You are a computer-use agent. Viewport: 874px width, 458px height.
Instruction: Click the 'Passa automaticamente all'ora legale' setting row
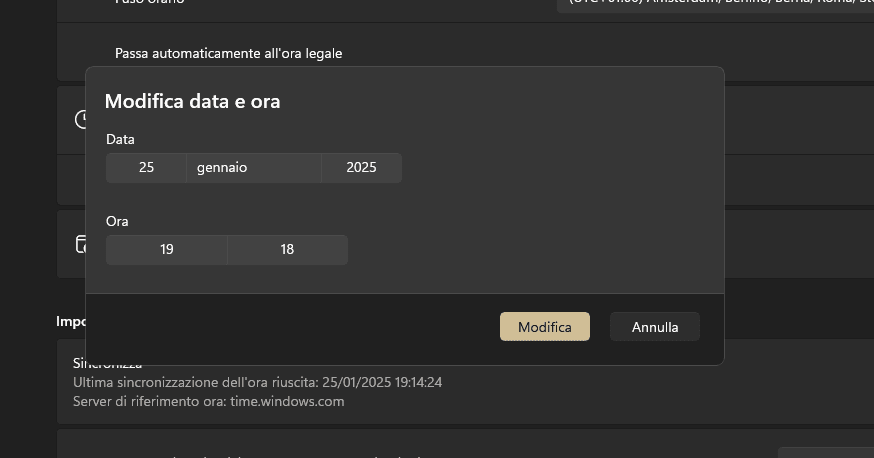point(228,53)
